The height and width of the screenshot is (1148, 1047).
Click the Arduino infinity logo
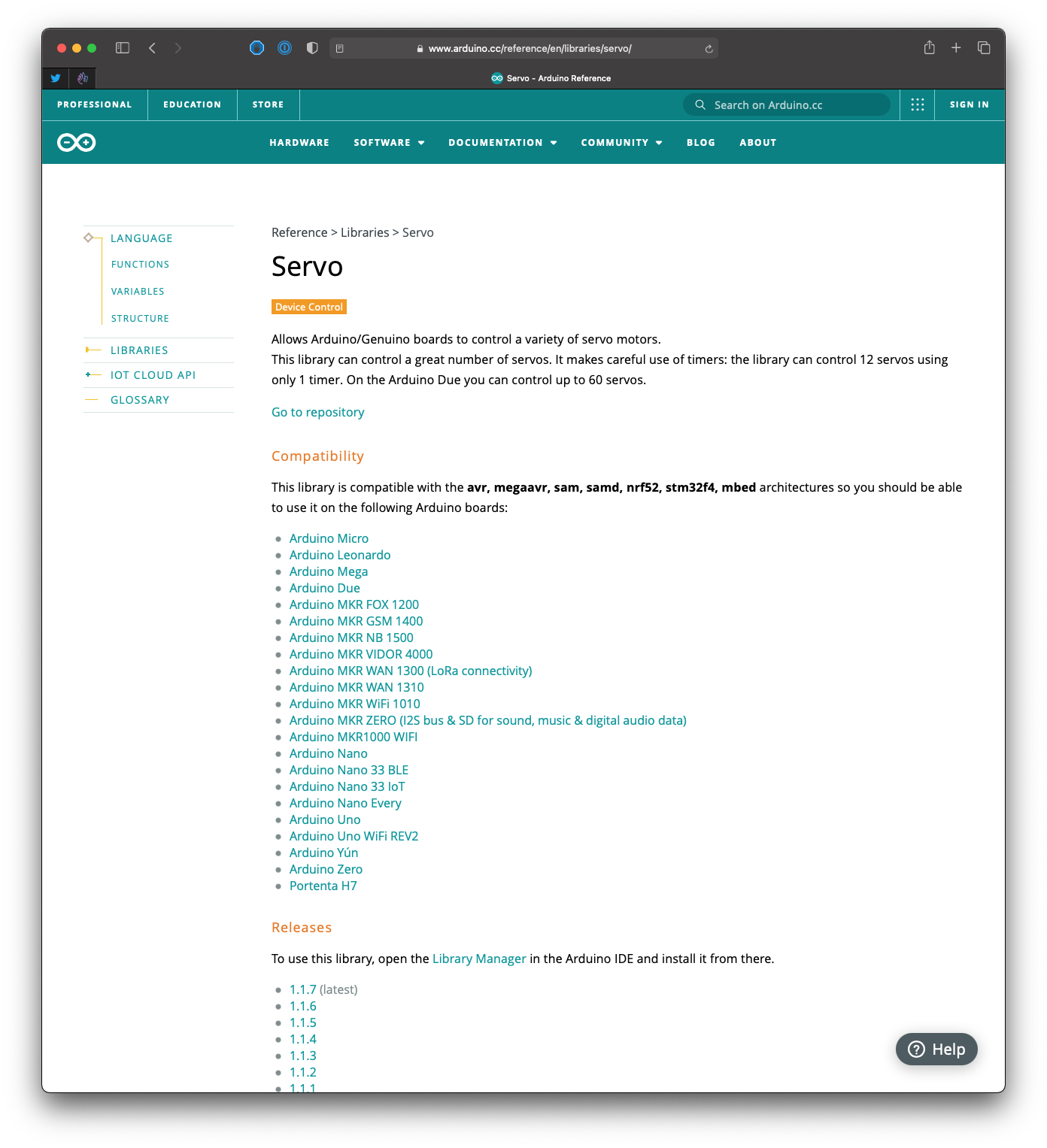point(77,142)
